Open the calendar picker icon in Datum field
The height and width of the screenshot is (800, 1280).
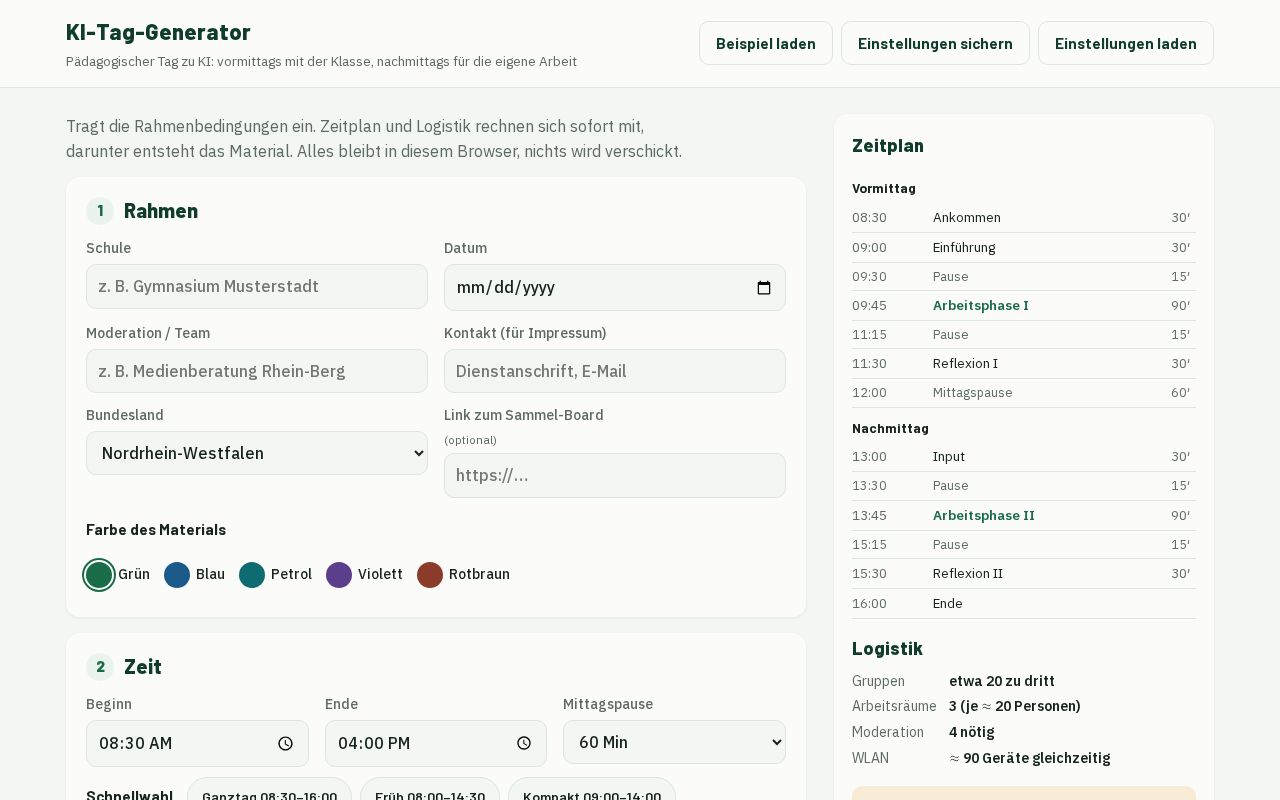764,288
